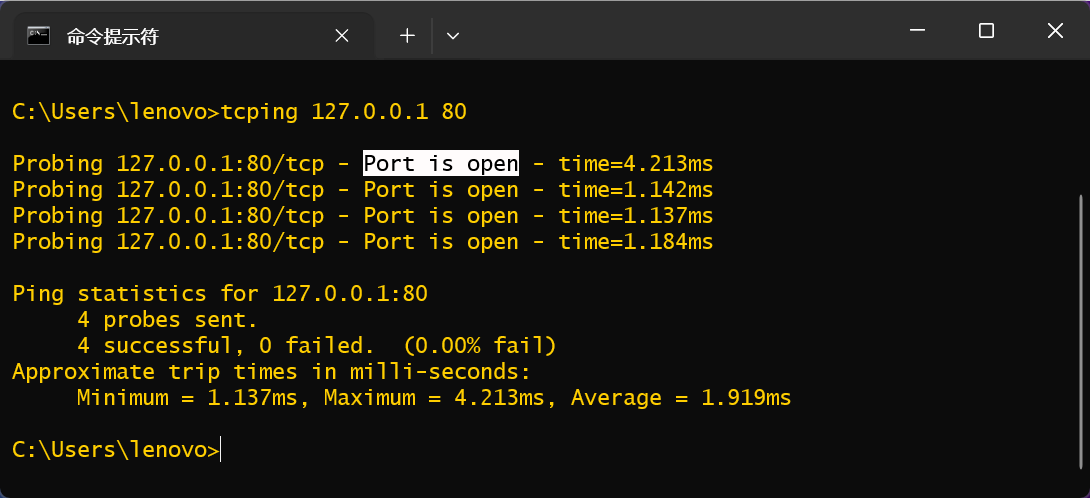This screenshot has height=498, width=1090.
Task: Click the command prompt icon in the tab
Action: tap(38, 35)
